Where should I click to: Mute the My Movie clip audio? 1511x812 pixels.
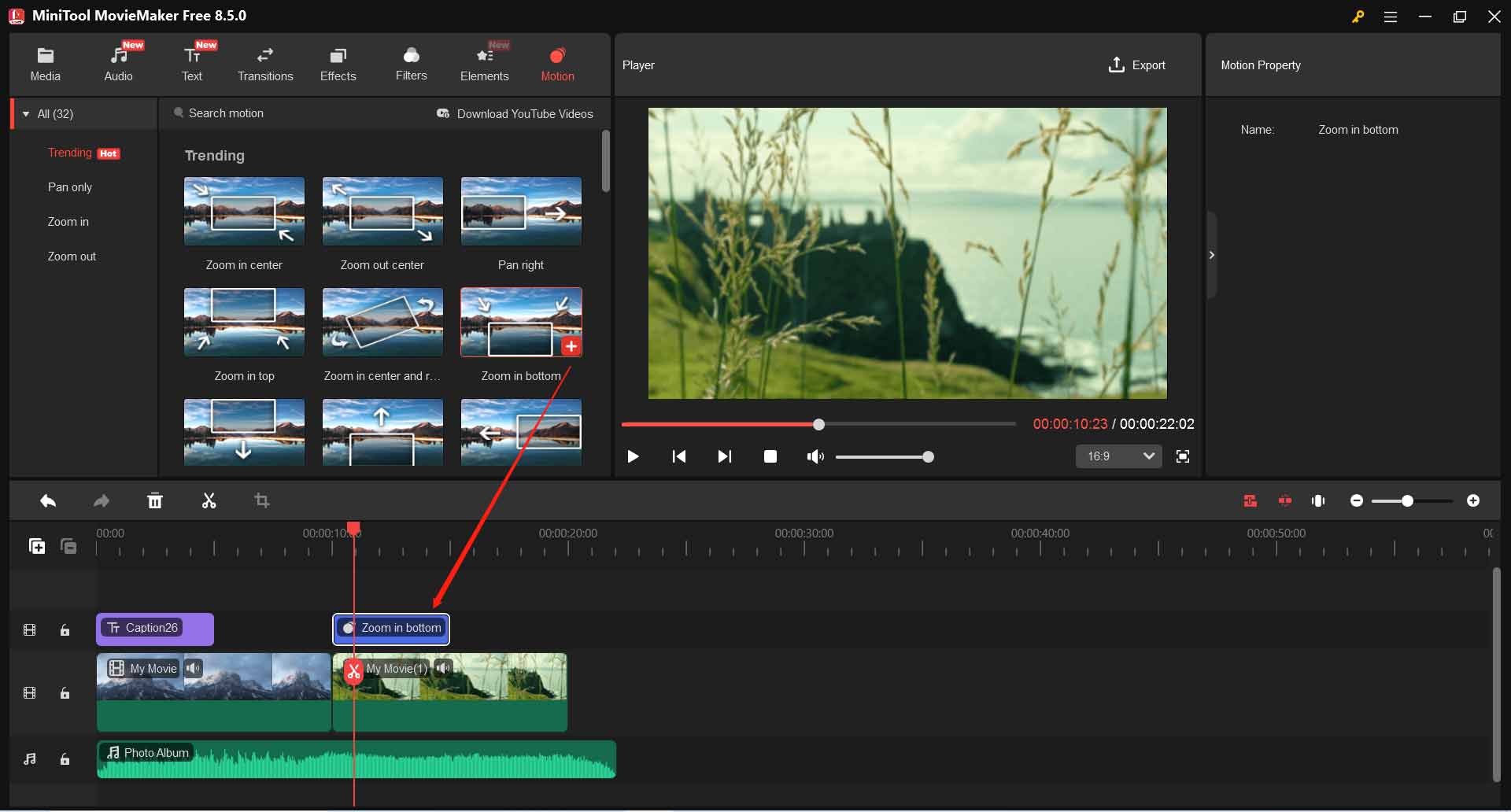tap(194, 668)
